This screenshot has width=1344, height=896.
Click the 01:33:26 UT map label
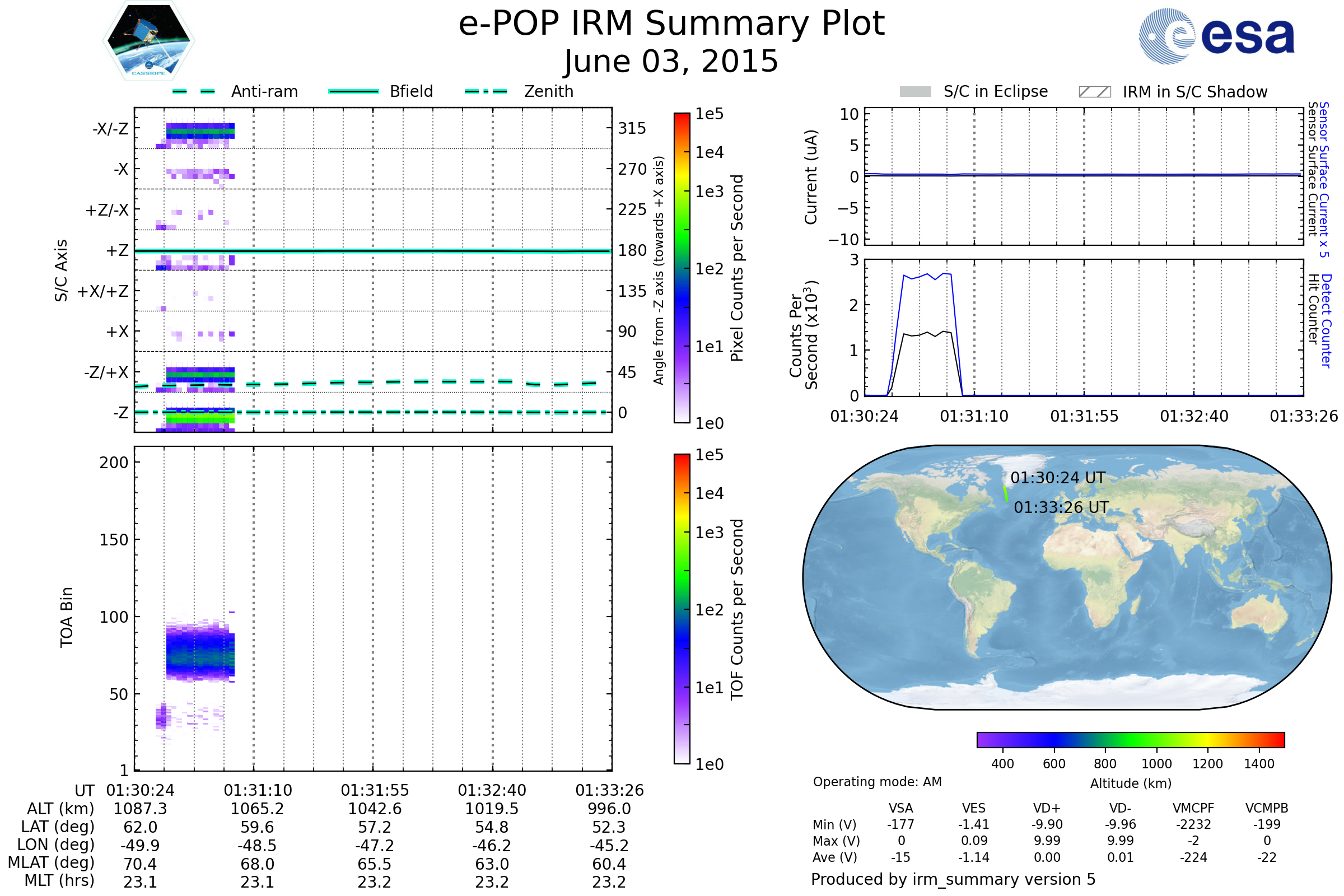click(1061, 507)
